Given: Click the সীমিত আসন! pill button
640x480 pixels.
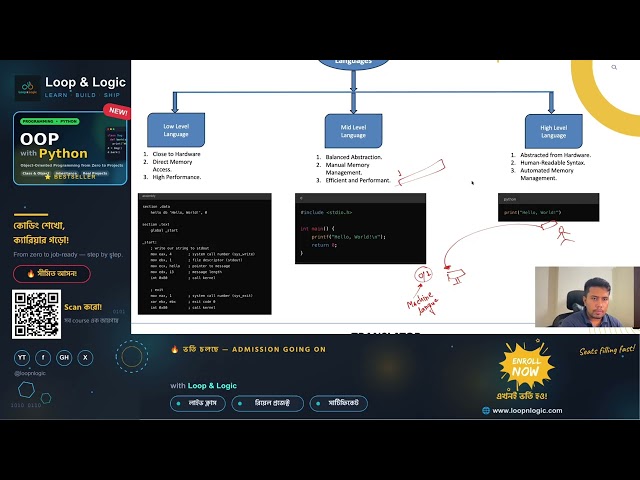Looking at the screenshot, I should coord(52,273).
